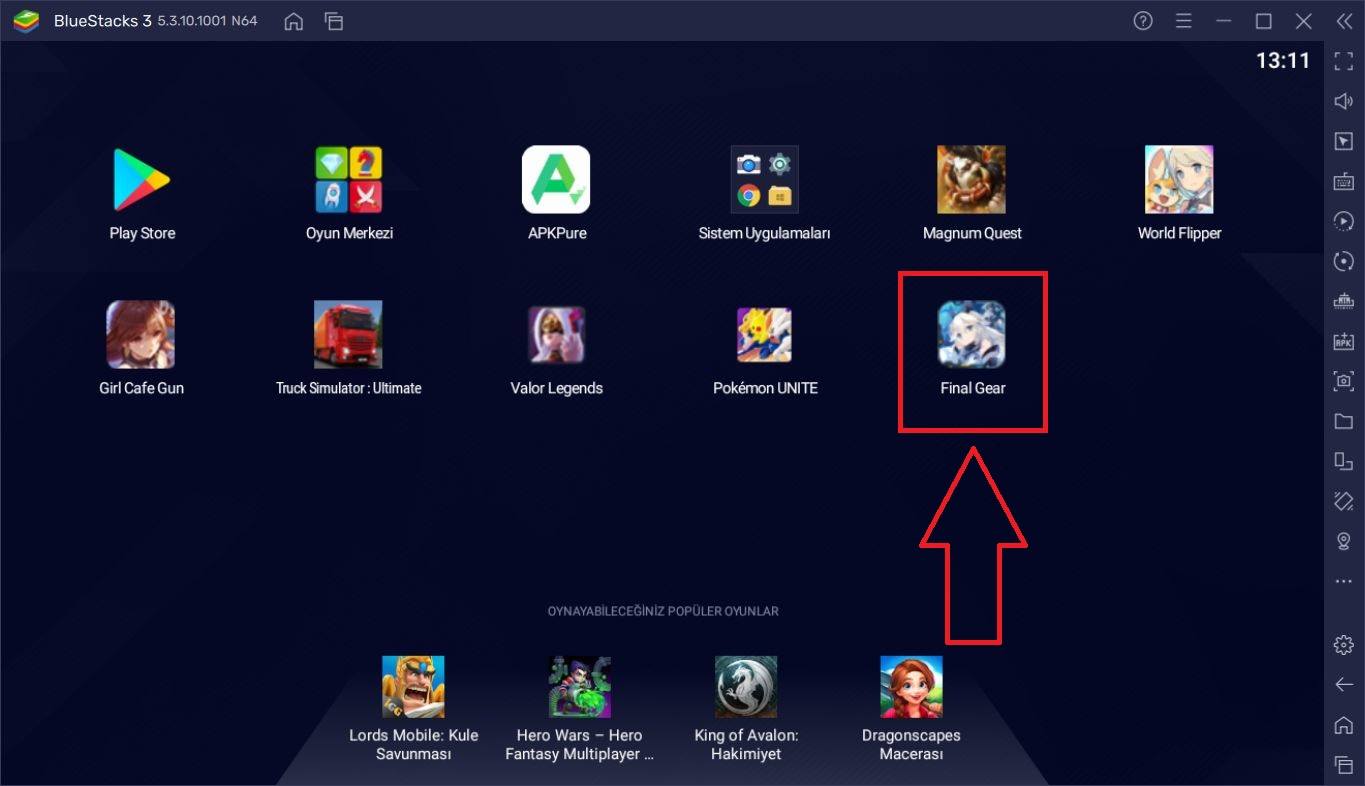Click the 13:11 clock display

1282,61
